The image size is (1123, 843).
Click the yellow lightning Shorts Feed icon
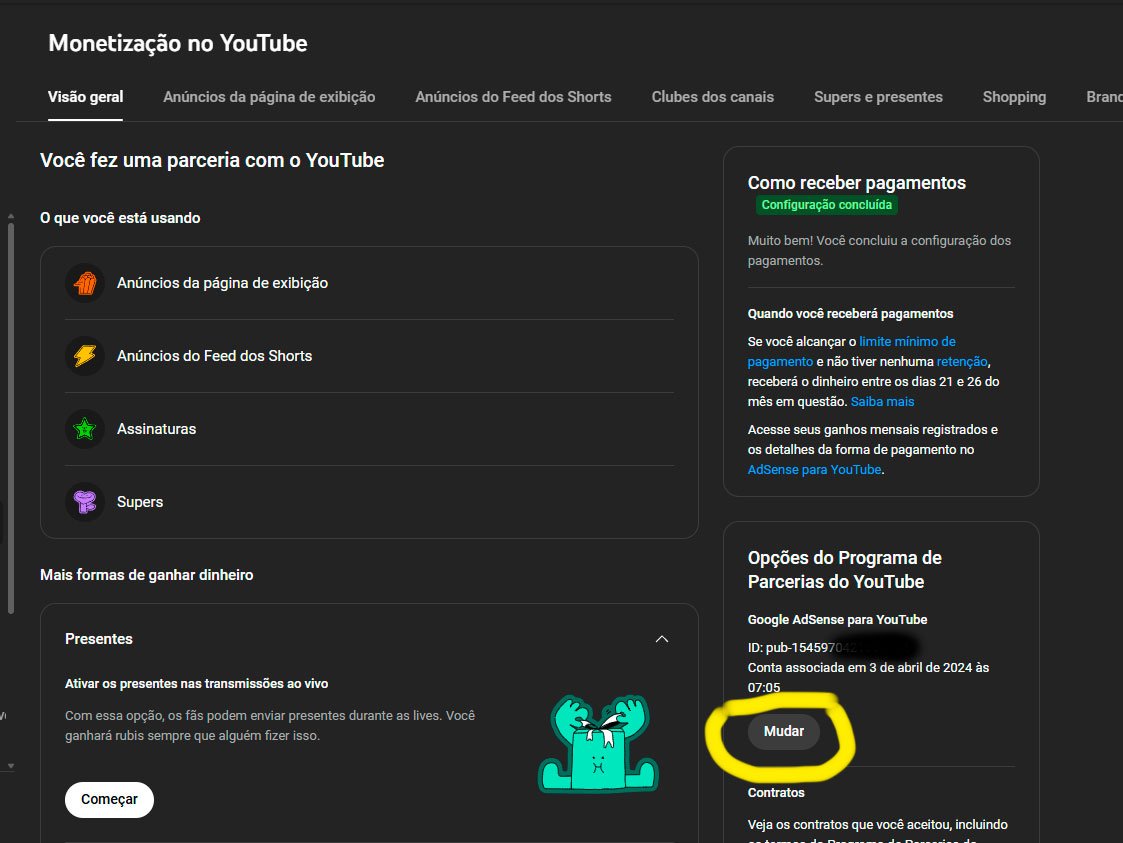tap(85, 356)
